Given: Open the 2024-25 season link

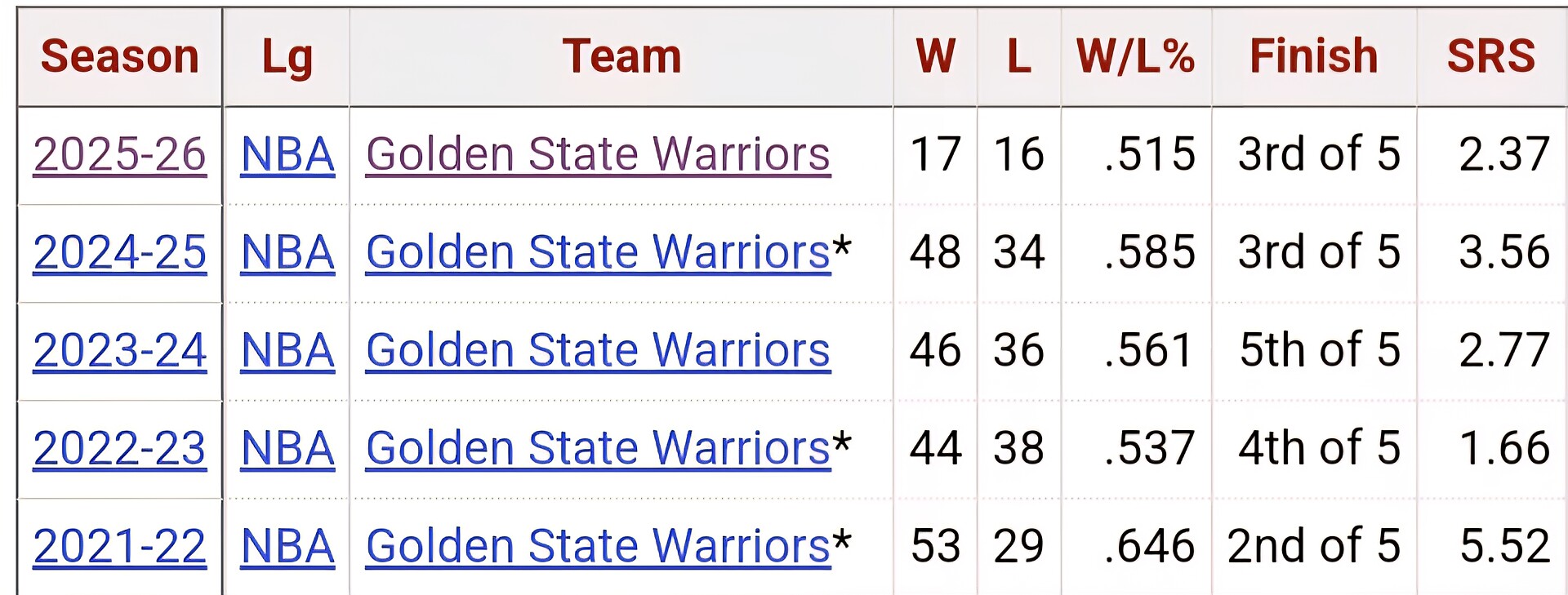Looking at the screenshot, I should coord(119,252).
